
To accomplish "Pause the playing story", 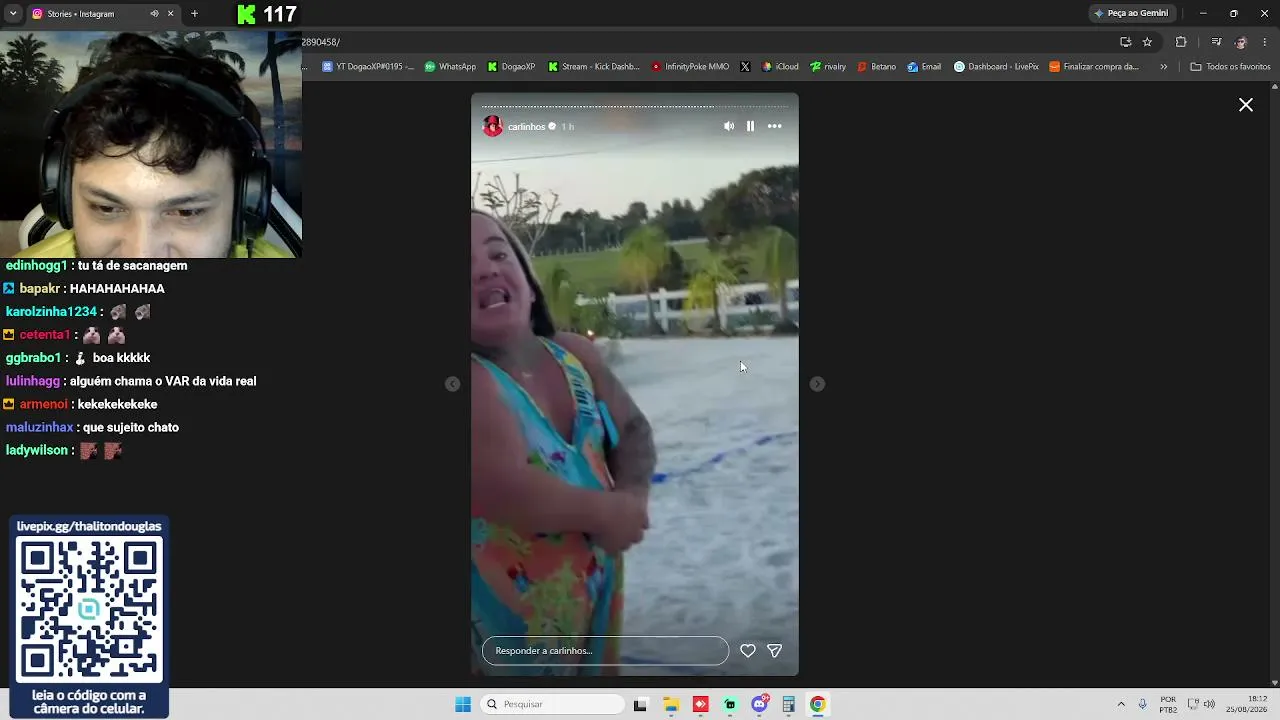I will [x=750, y=126].
